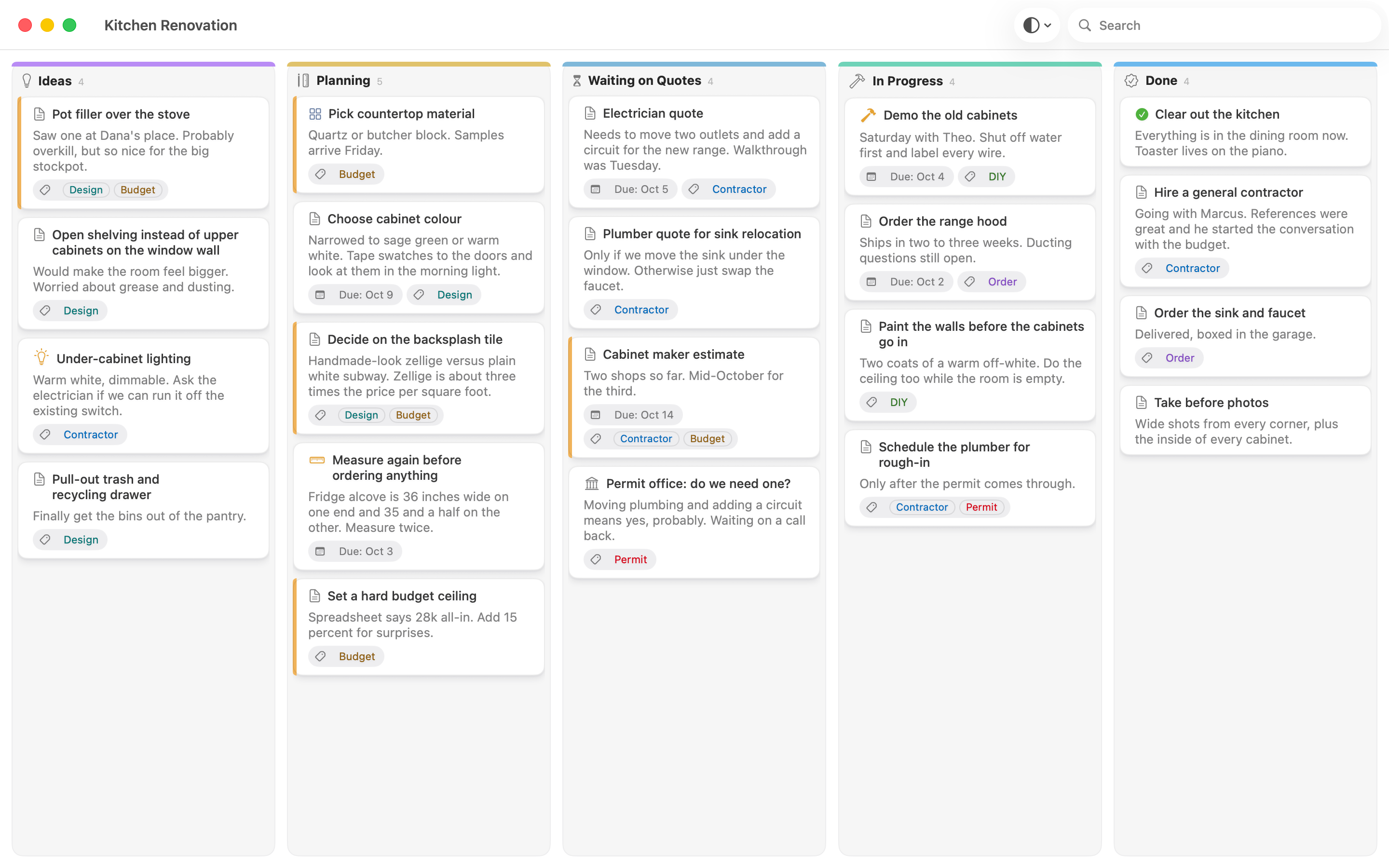
Task: Click the Waiting on Quotes column title
Action: coord(644,81)
